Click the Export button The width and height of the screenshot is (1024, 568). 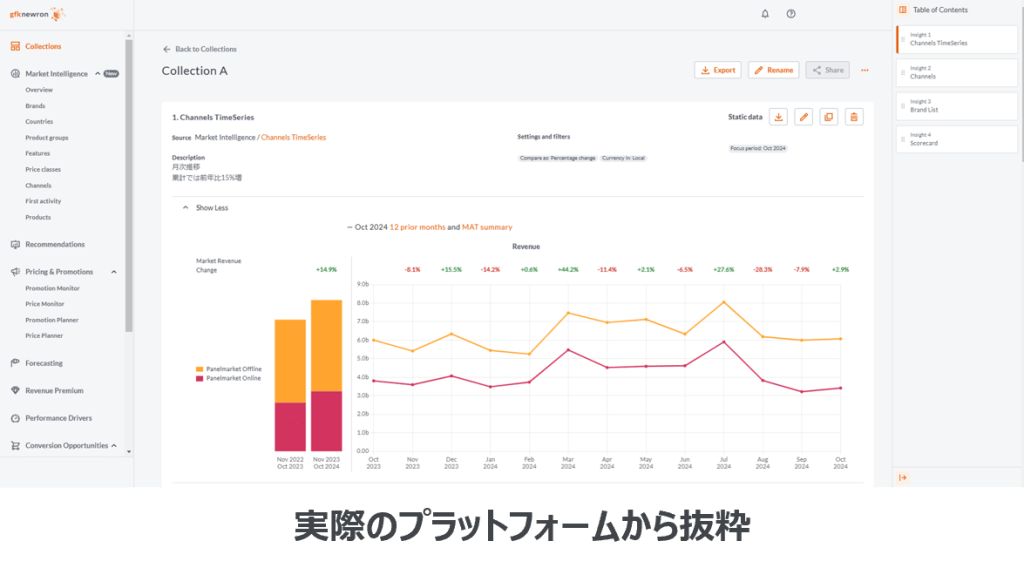pos(718,70)
